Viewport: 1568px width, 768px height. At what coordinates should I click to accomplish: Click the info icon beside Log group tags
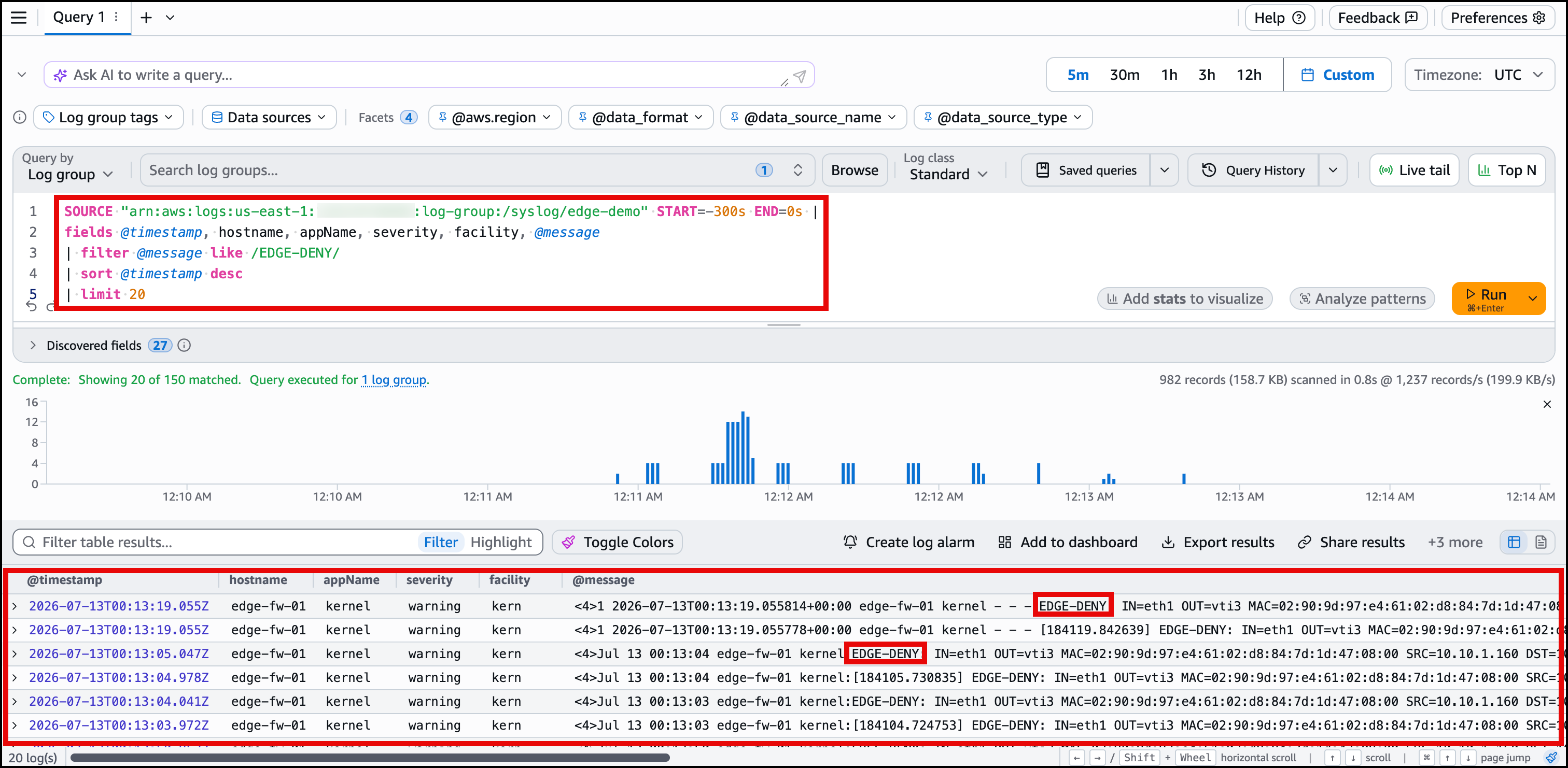click(x=20, y=117)
